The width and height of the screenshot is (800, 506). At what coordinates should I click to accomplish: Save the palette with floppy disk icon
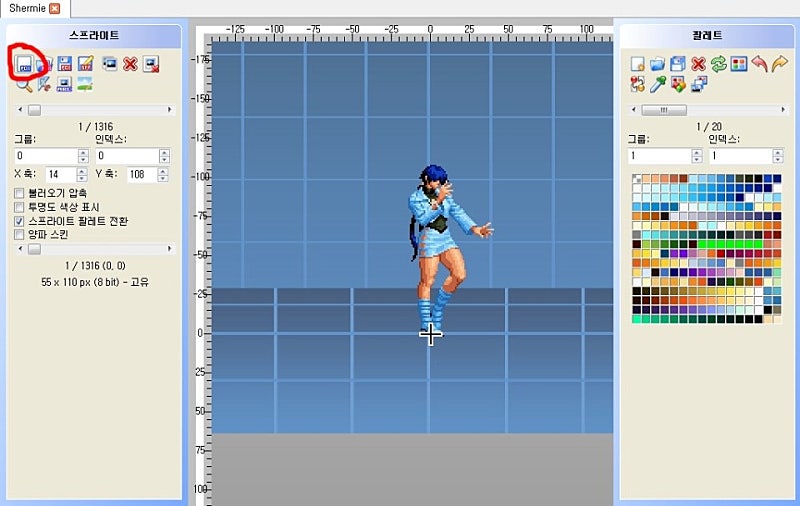click(678, 64)
